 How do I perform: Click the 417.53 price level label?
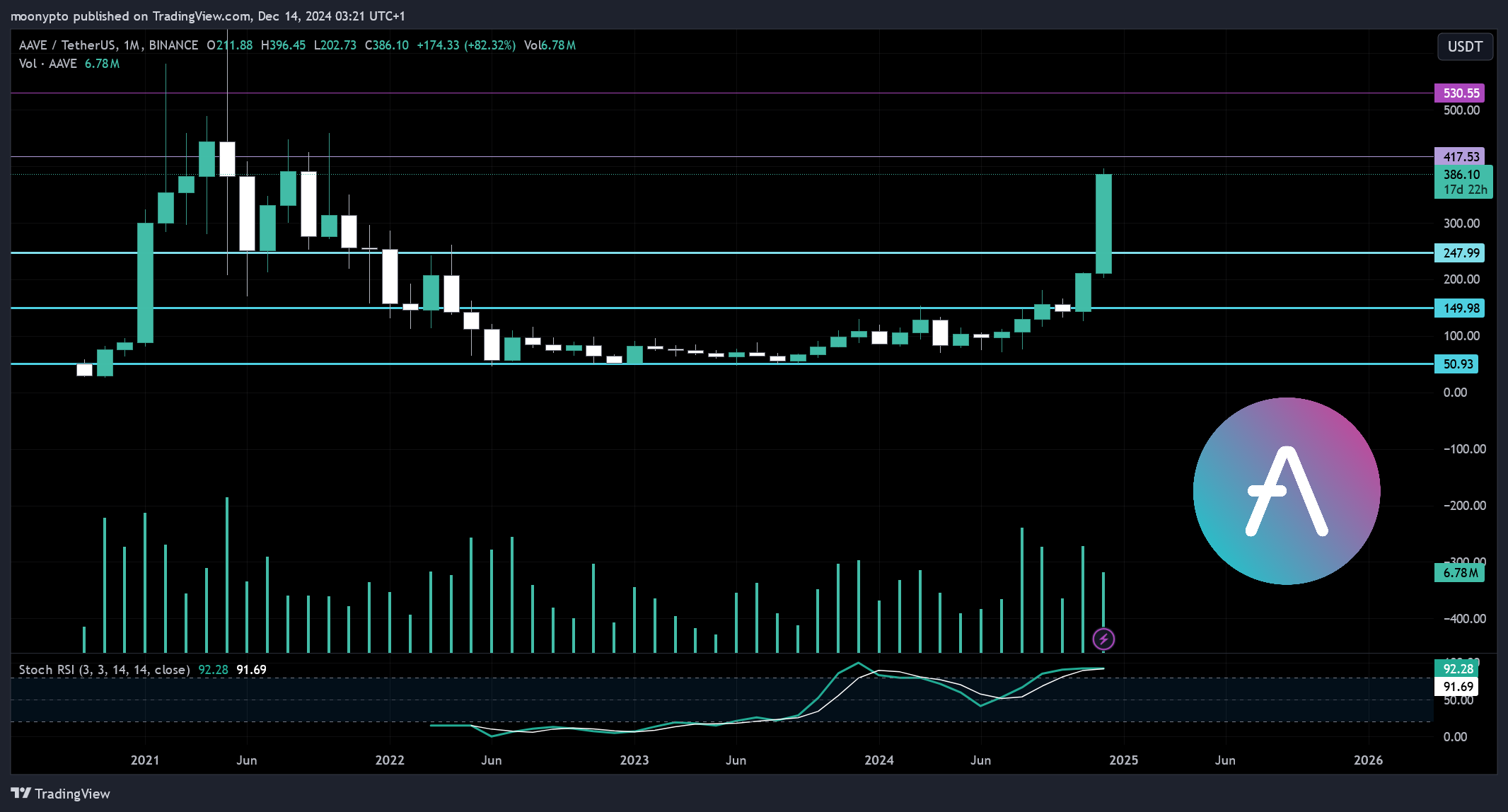click(x=1459, y=156)
